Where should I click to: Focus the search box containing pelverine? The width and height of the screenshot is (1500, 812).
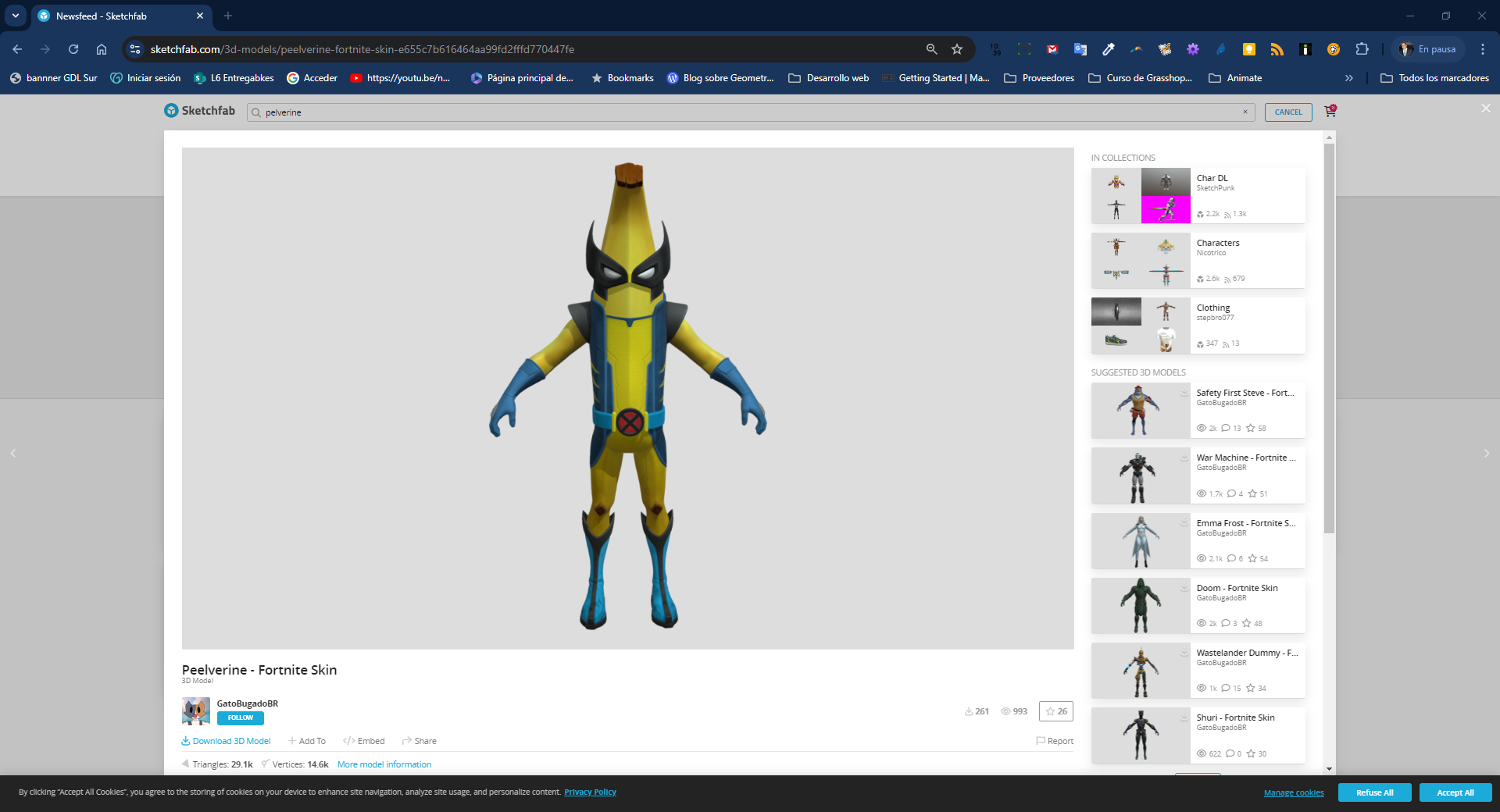(x=750, y=112)
